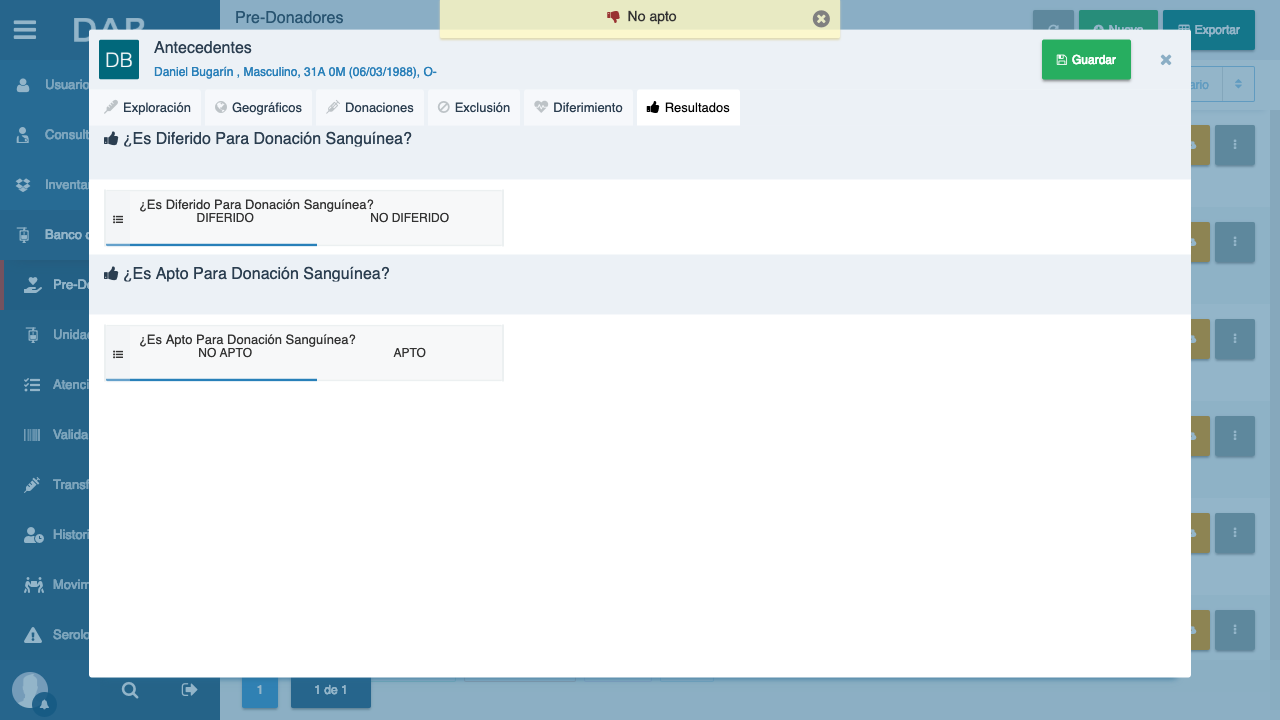Image resolution: width=1280 pixels, height=720 pixels.
Task: Open the Daniel Bugarín patient details link
Action: pyautogui.click(x=295, y=72)
